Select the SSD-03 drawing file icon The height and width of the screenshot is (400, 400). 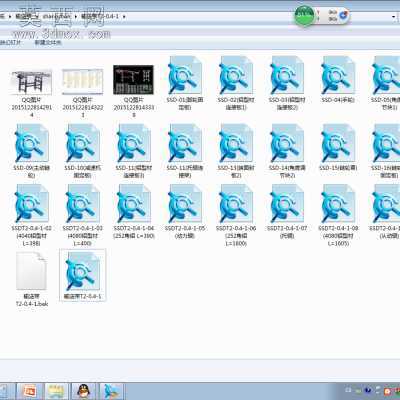[x=287, y=76]
